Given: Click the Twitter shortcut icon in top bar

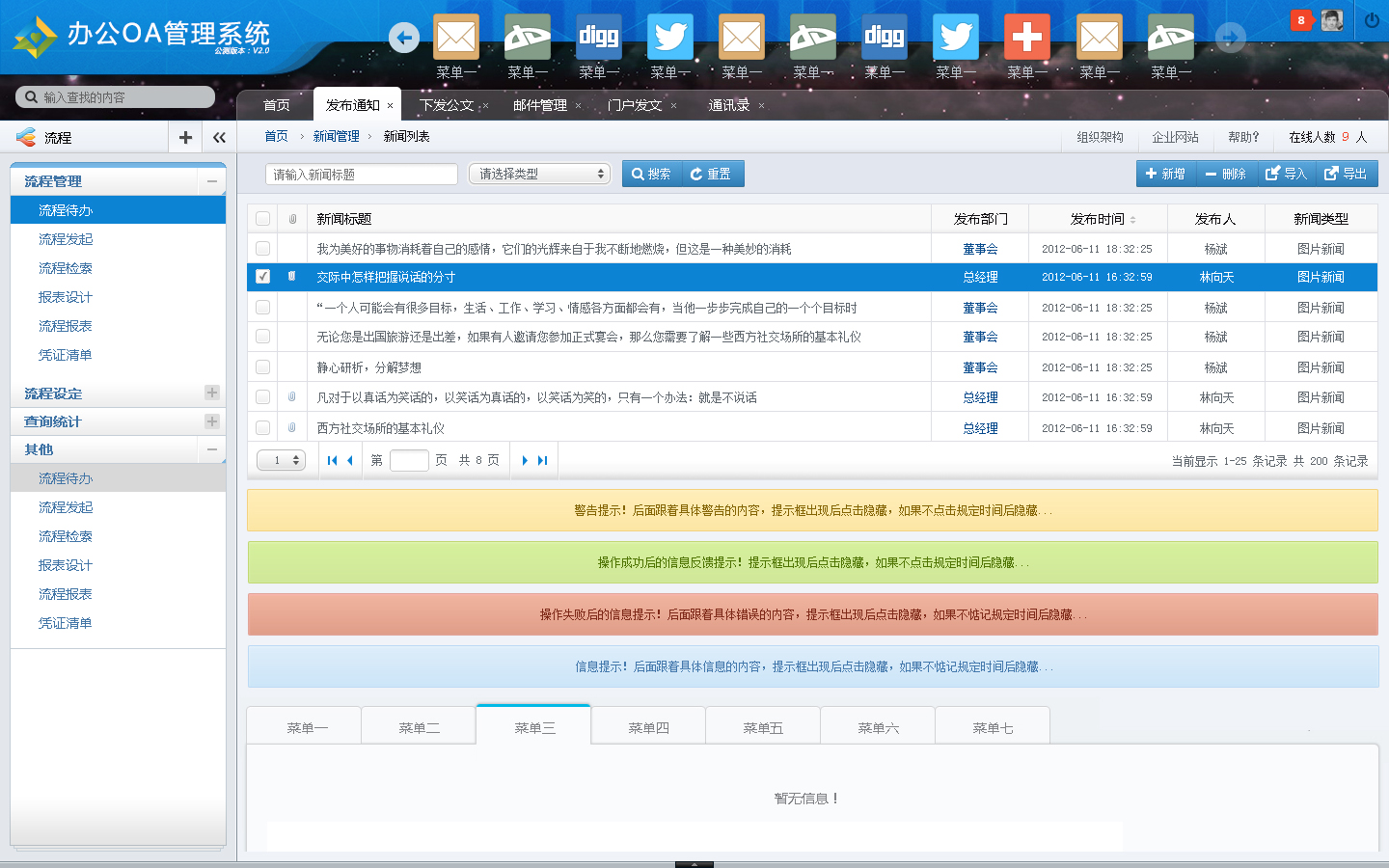Looking at the screenshot, I should (x=669, y=39).
